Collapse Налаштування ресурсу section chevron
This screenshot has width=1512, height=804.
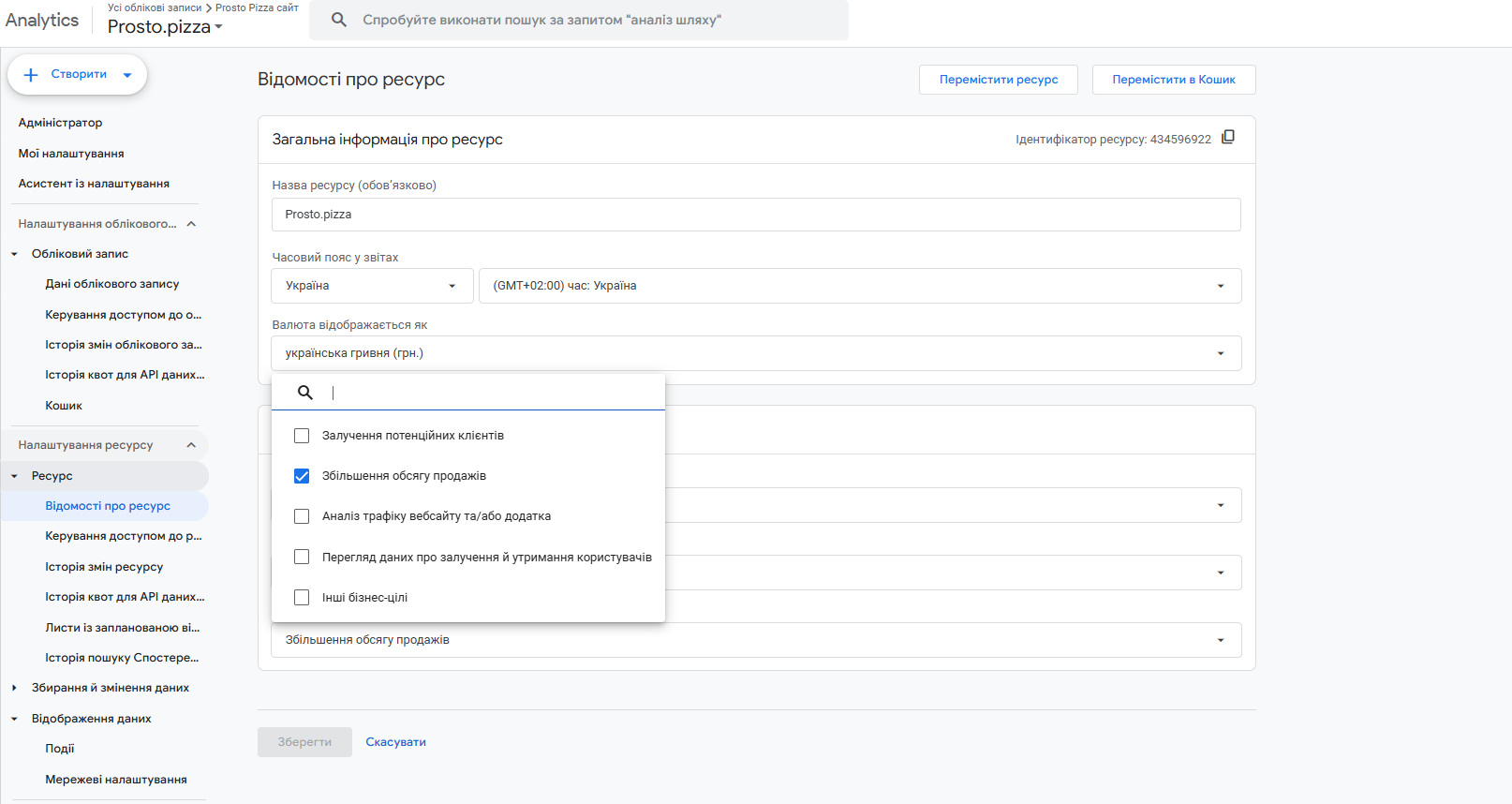coord(191,445)
